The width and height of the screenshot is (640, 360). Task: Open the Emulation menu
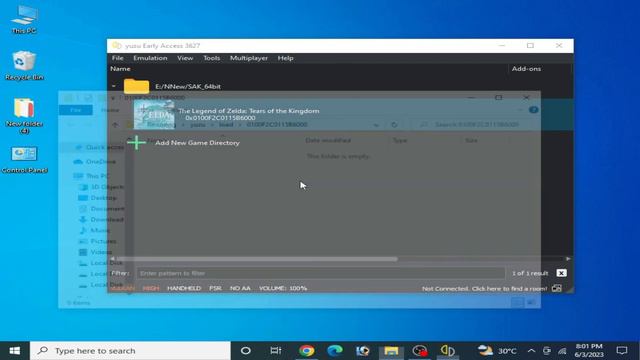150,58
